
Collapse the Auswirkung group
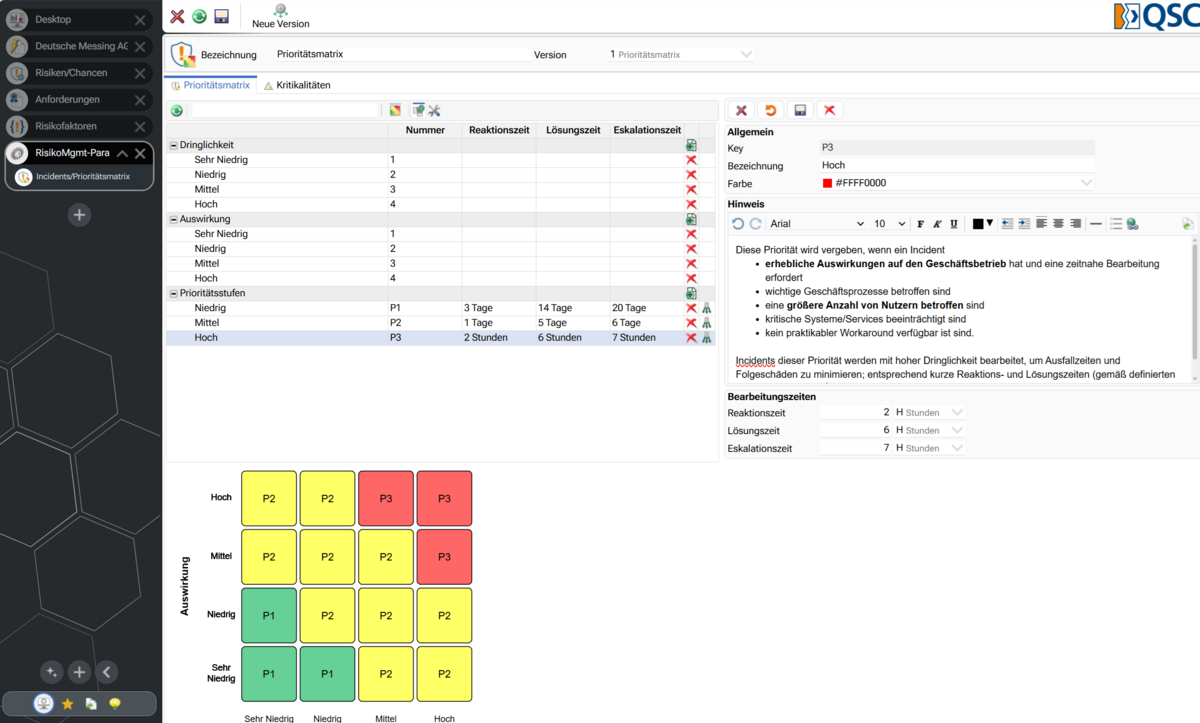(173, 219)
